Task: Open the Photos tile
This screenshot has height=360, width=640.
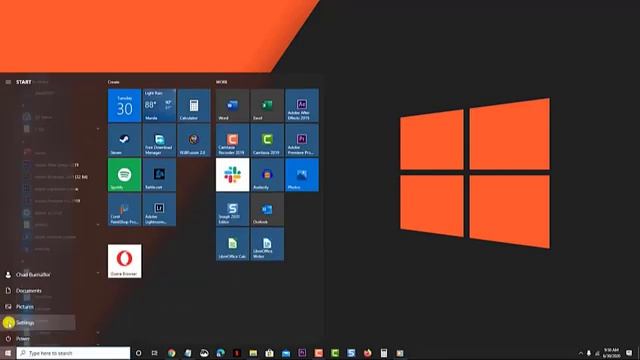Action: [302, 175]
